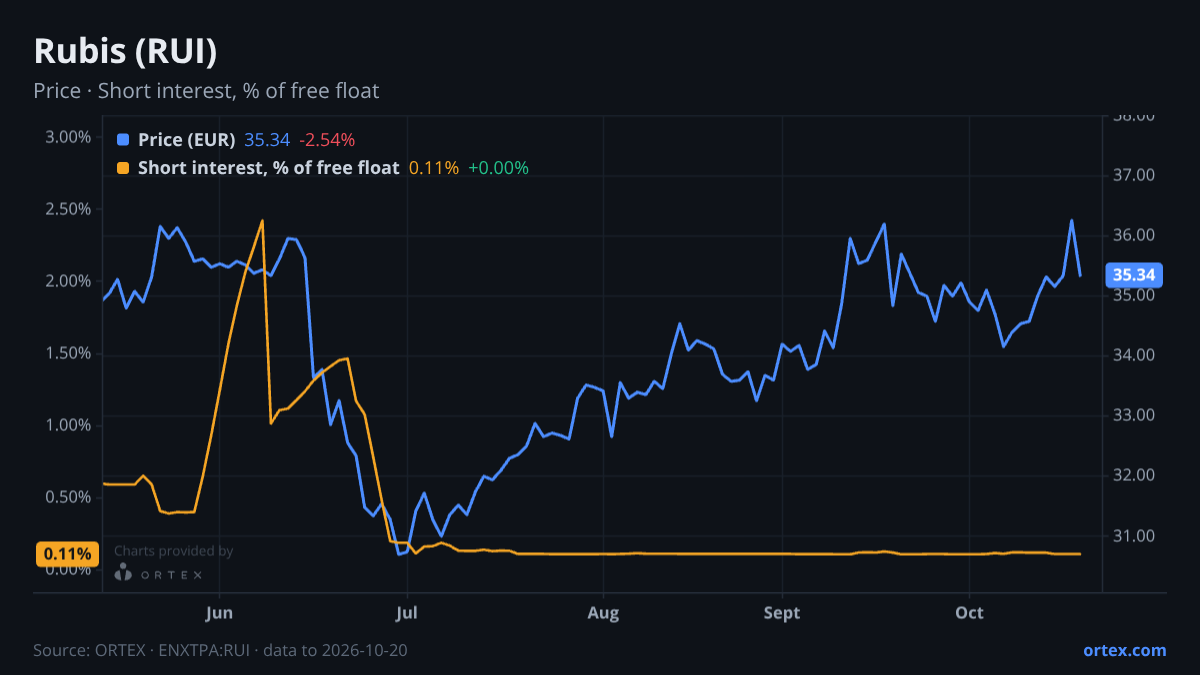Click the 37.00 right axis label
This screenshot has height=675, width=1200.
tap(1133, 176)
